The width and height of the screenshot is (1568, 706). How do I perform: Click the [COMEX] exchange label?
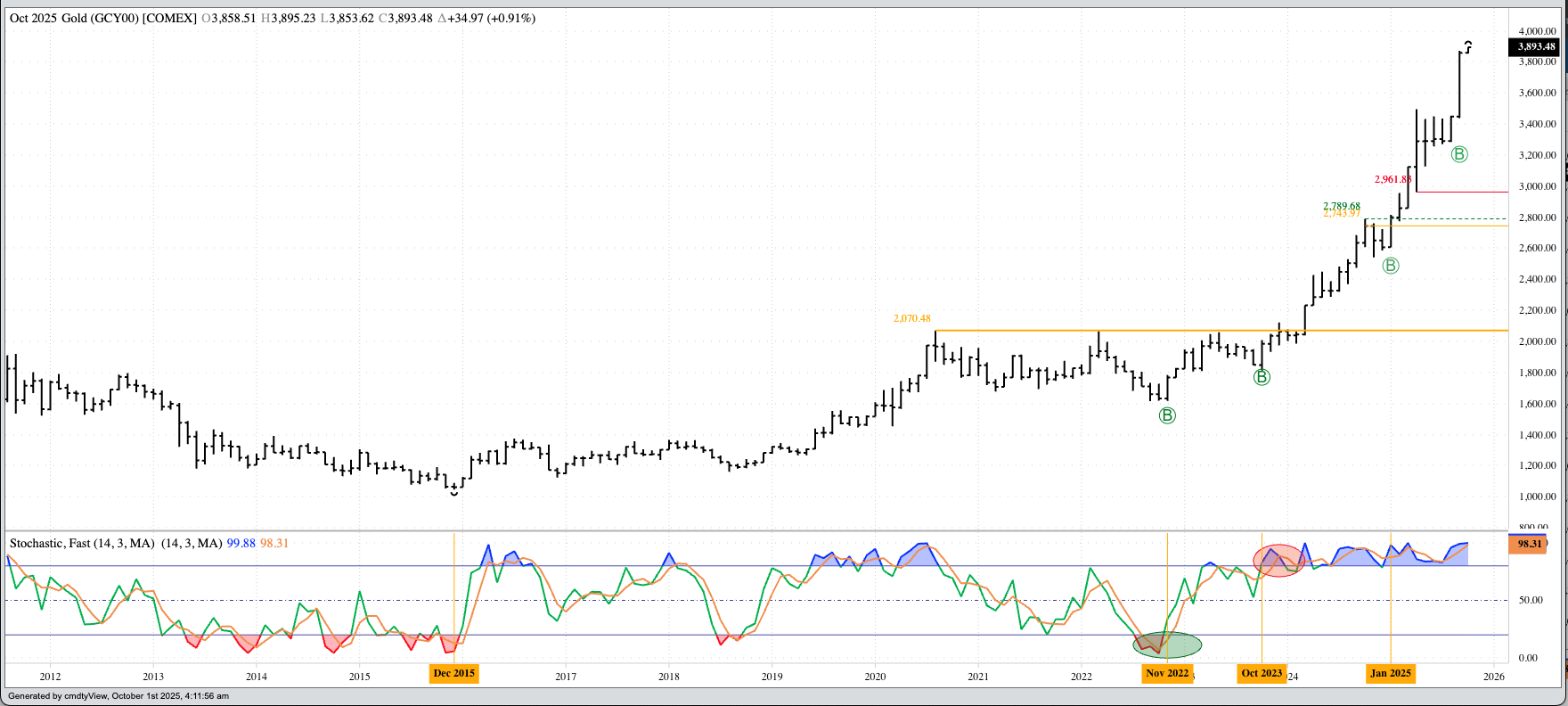pyautogui.click(x=169, y=18)
